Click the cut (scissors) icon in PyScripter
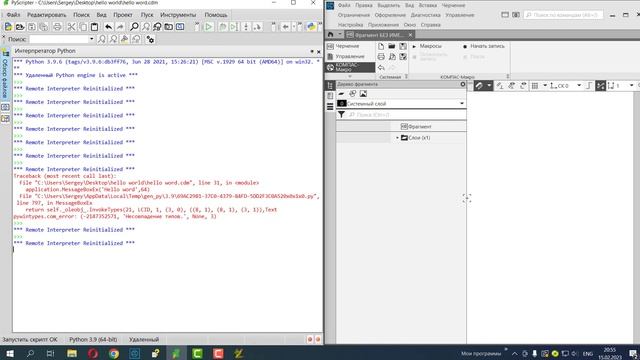The height and width of the screenshot is (360, 640). click(x=71, y=27)
